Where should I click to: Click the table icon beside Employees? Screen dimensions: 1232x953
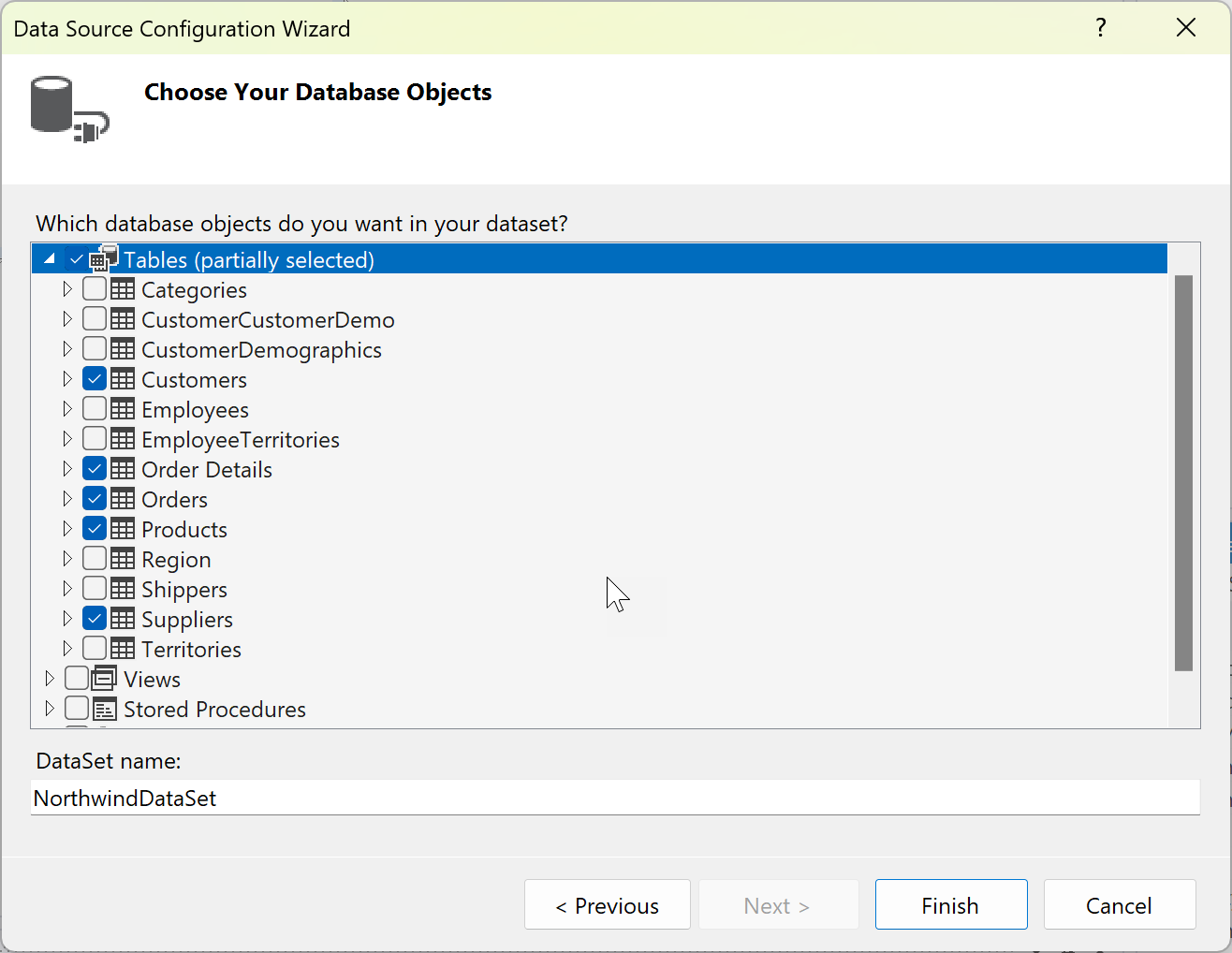click(x=123, y=409)
